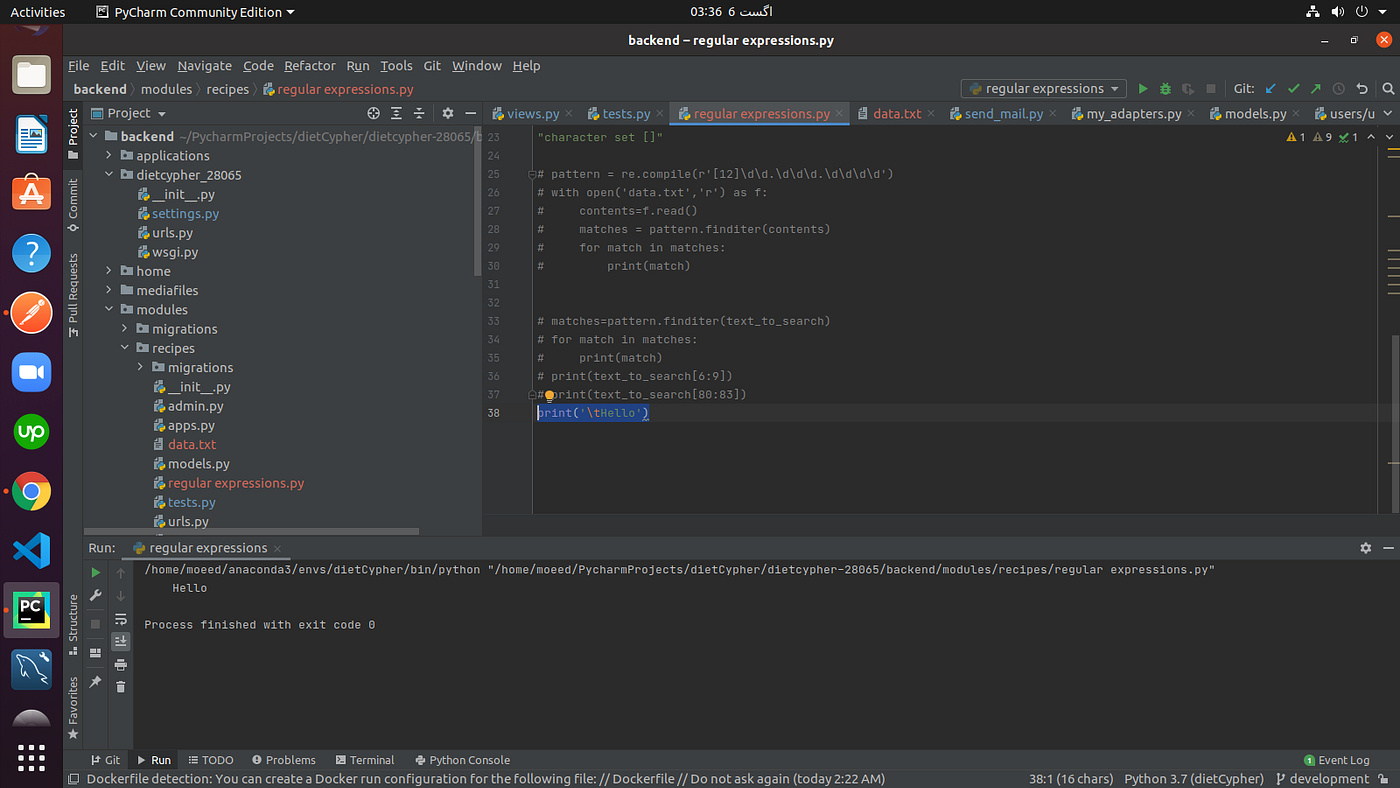Pin the Run tab

click(96, 682)
